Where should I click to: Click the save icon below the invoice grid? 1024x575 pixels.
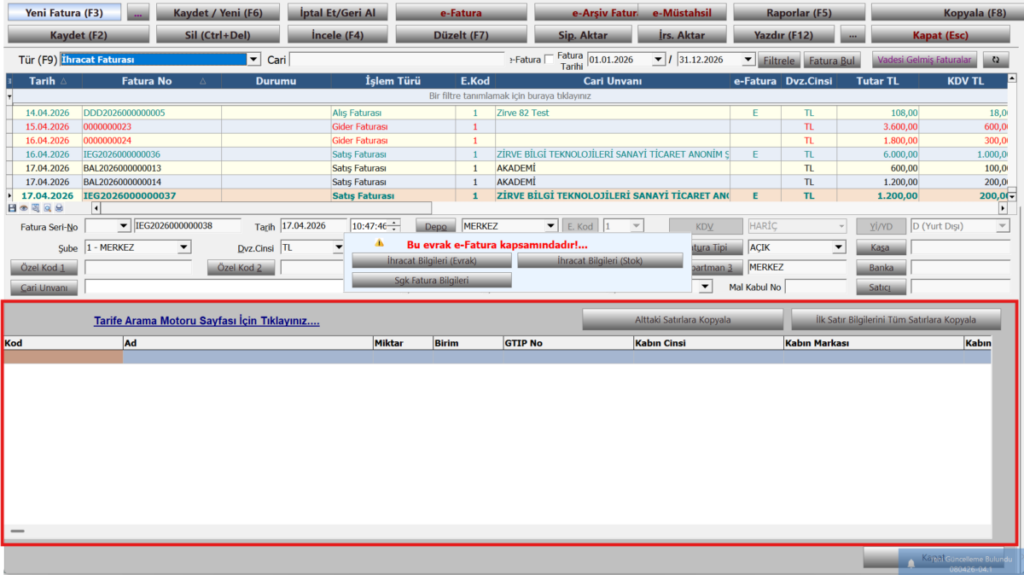click(12, 208)
